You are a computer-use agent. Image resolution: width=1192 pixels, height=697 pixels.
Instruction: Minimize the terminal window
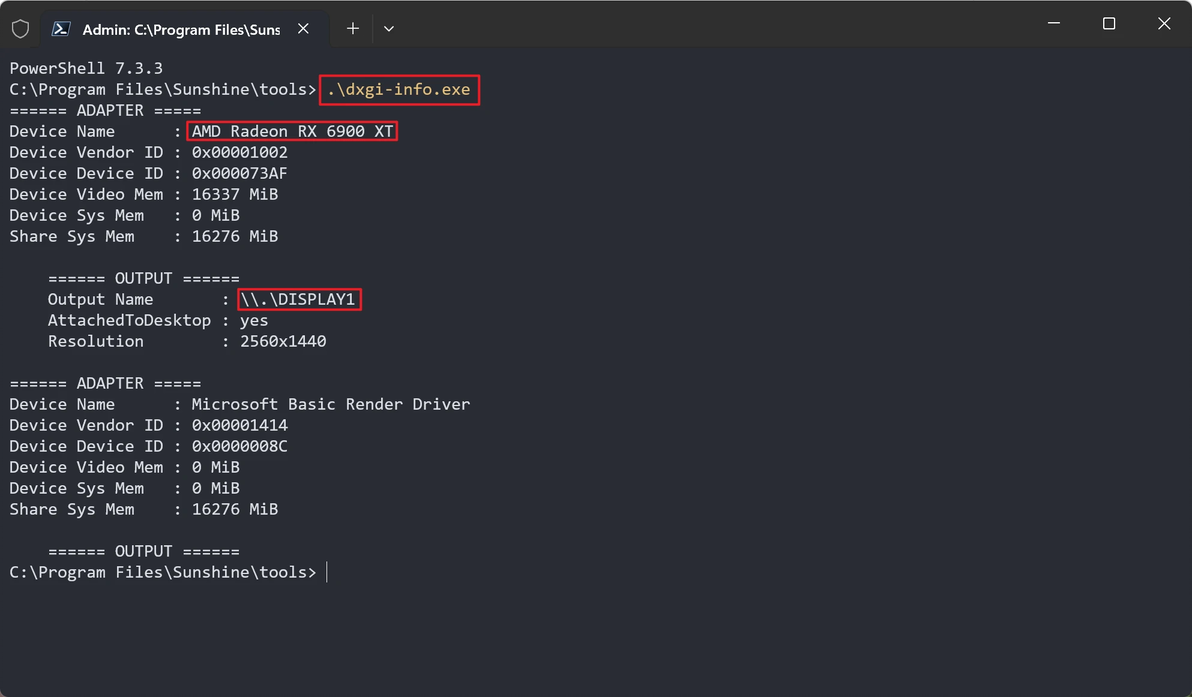(x=1054, y=24)
